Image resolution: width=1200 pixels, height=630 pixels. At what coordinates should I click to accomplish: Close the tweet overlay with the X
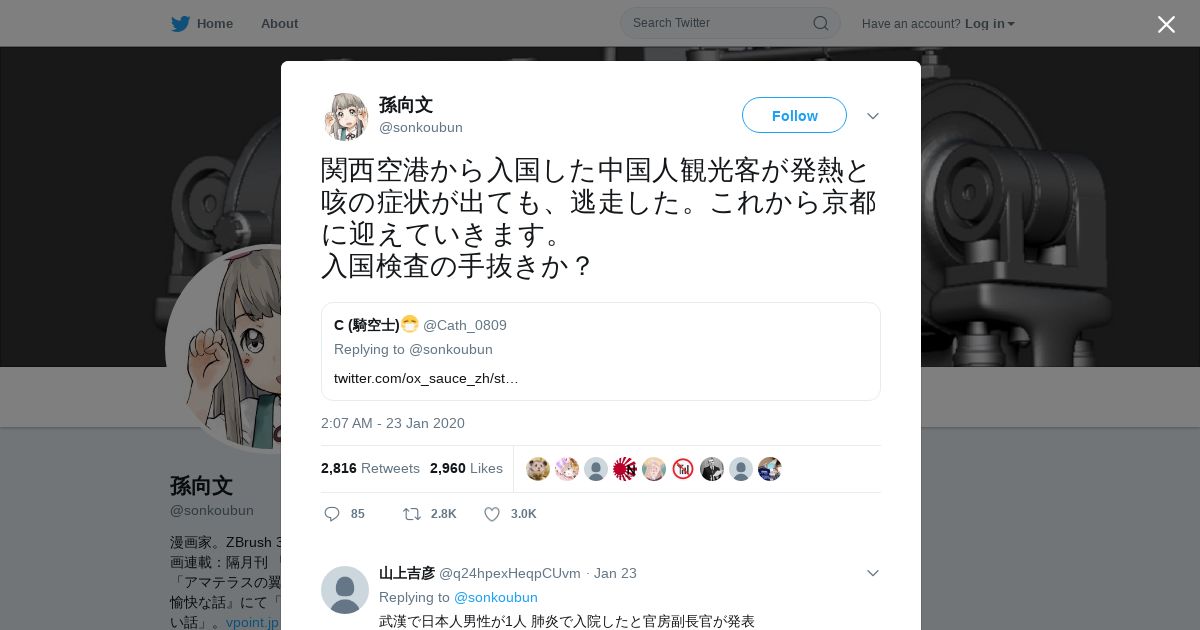pyautogui.click(x=1166, y=24)
